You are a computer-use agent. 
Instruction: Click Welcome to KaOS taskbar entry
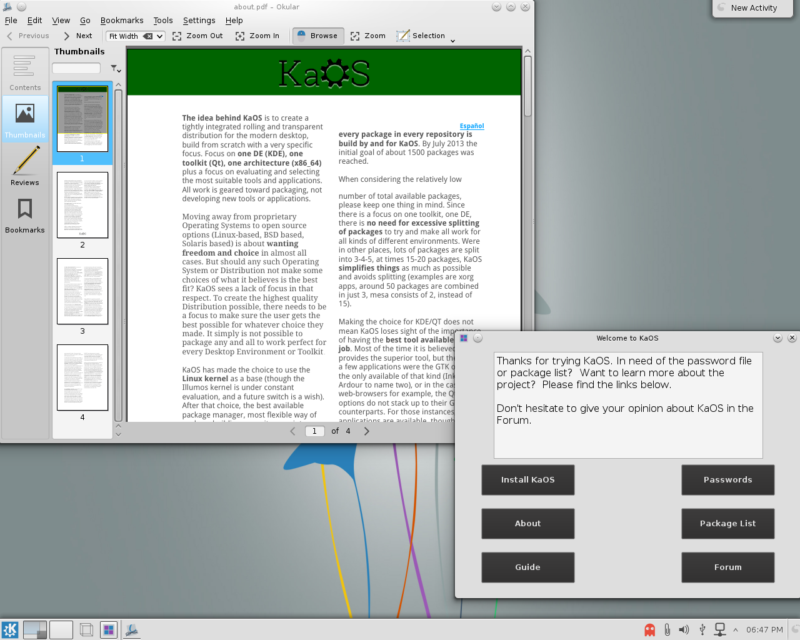(x=109, y=630)
